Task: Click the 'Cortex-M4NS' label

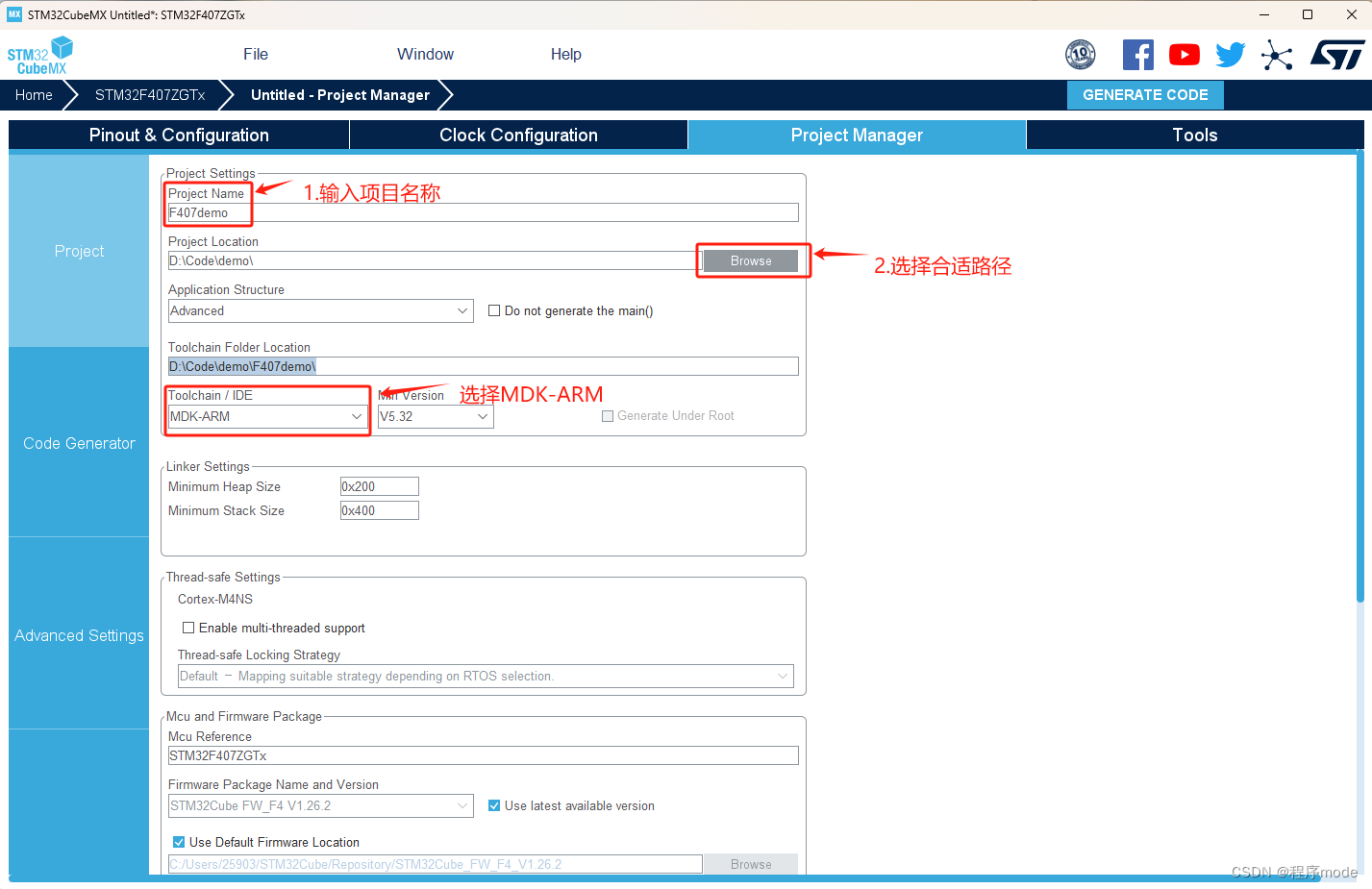Action: (x=215, y=599)
